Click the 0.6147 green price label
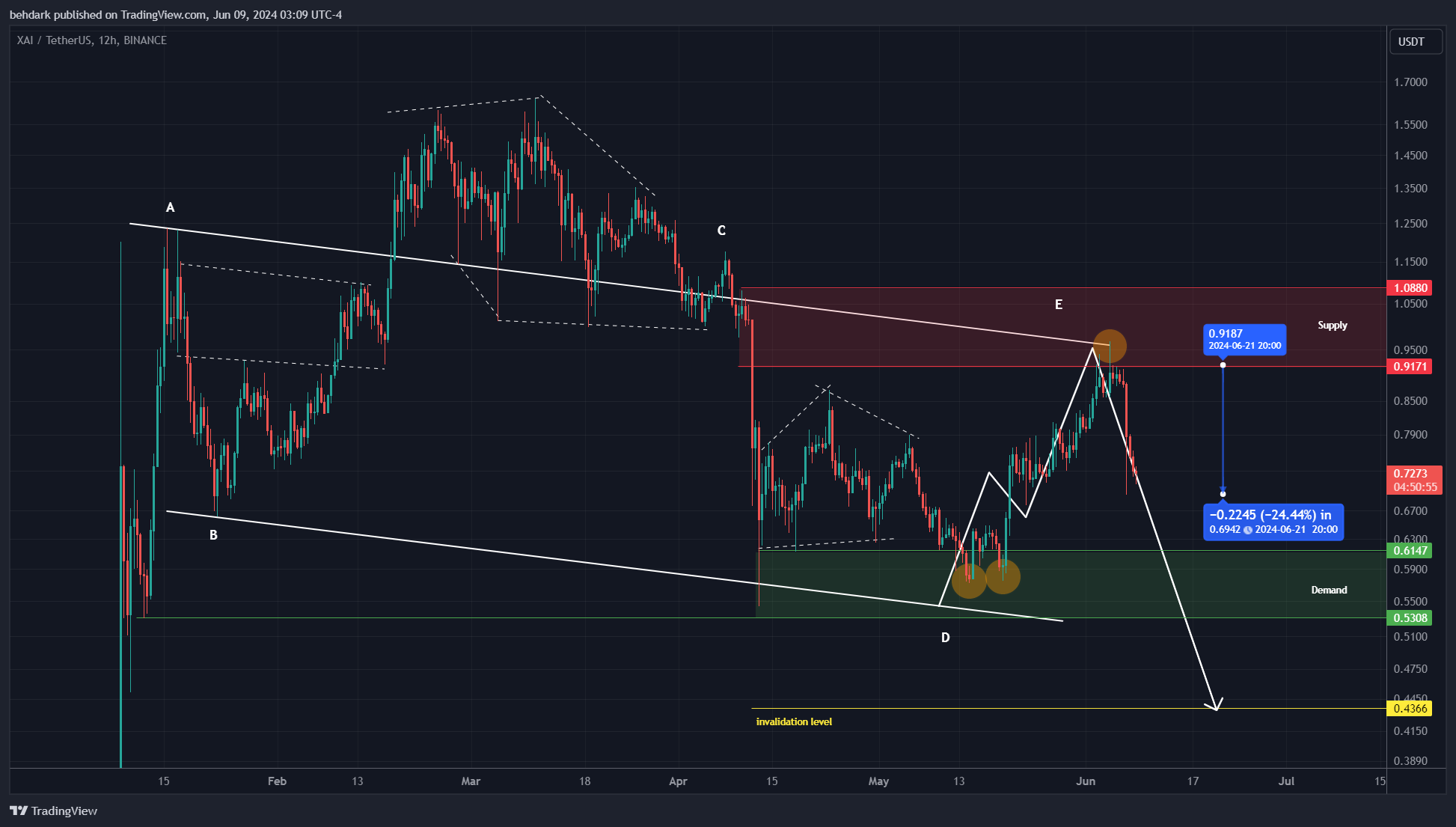 [x=1409, y=551]
